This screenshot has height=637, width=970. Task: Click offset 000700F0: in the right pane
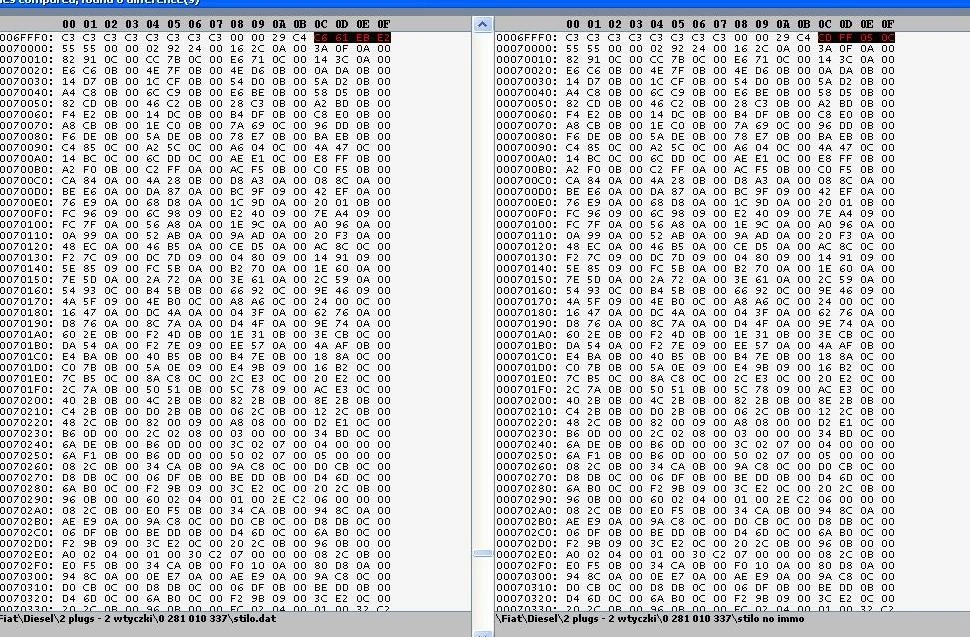[x=526, y=213]
